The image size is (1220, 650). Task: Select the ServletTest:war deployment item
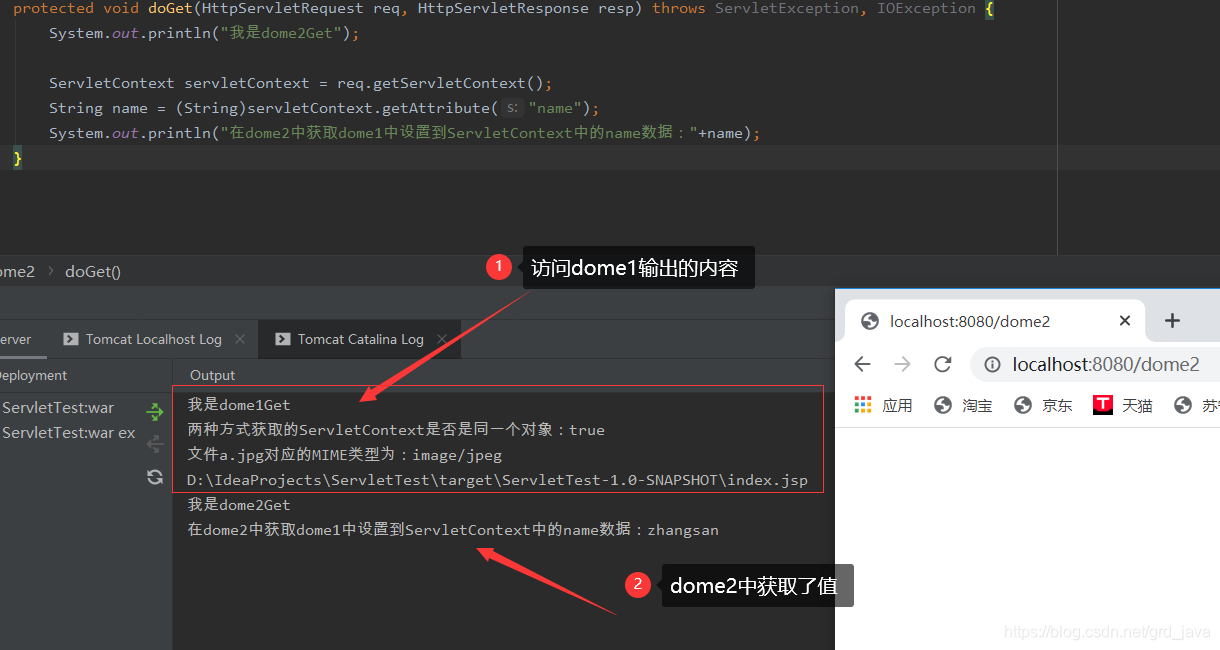tap(58, 408)
